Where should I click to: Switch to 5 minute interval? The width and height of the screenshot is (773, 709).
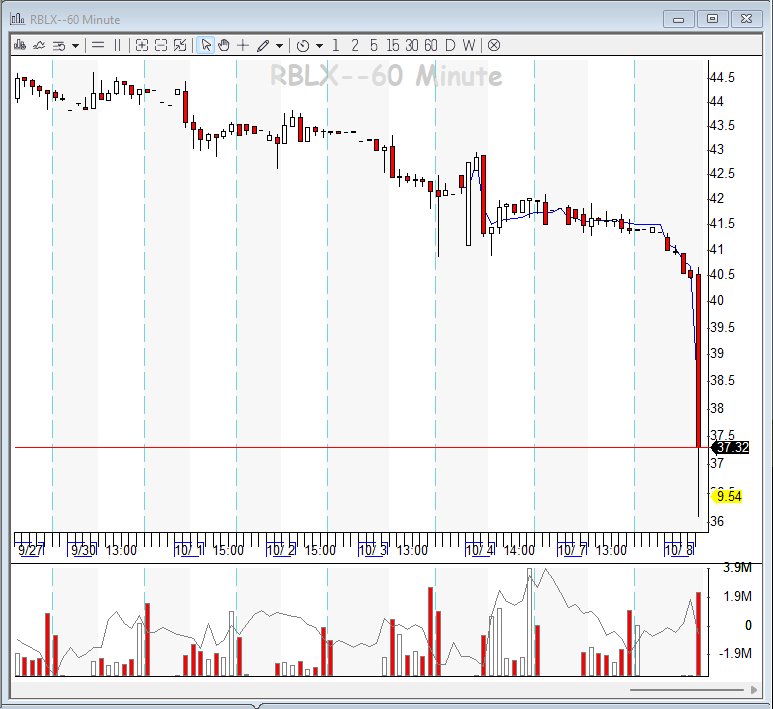tap(374, 45)
